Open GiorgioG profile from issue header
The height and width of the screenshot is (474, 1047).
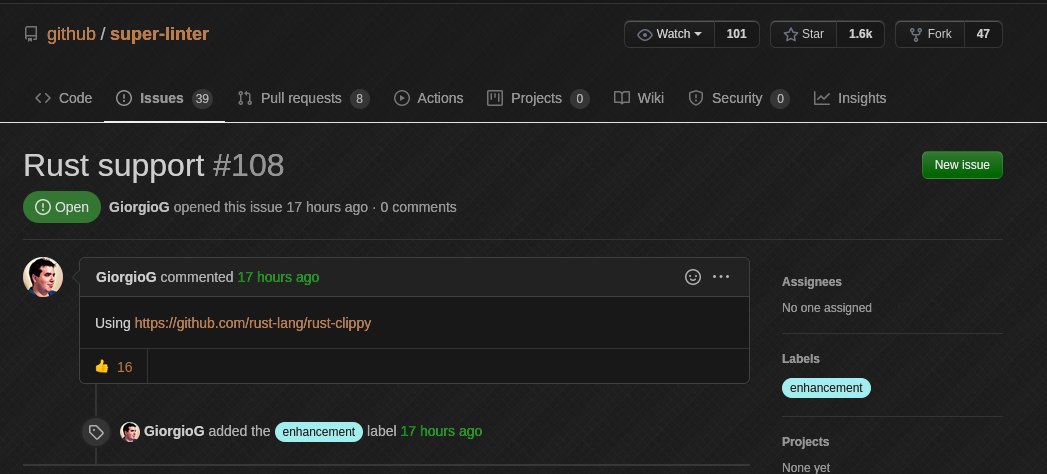tap(139, 207)
